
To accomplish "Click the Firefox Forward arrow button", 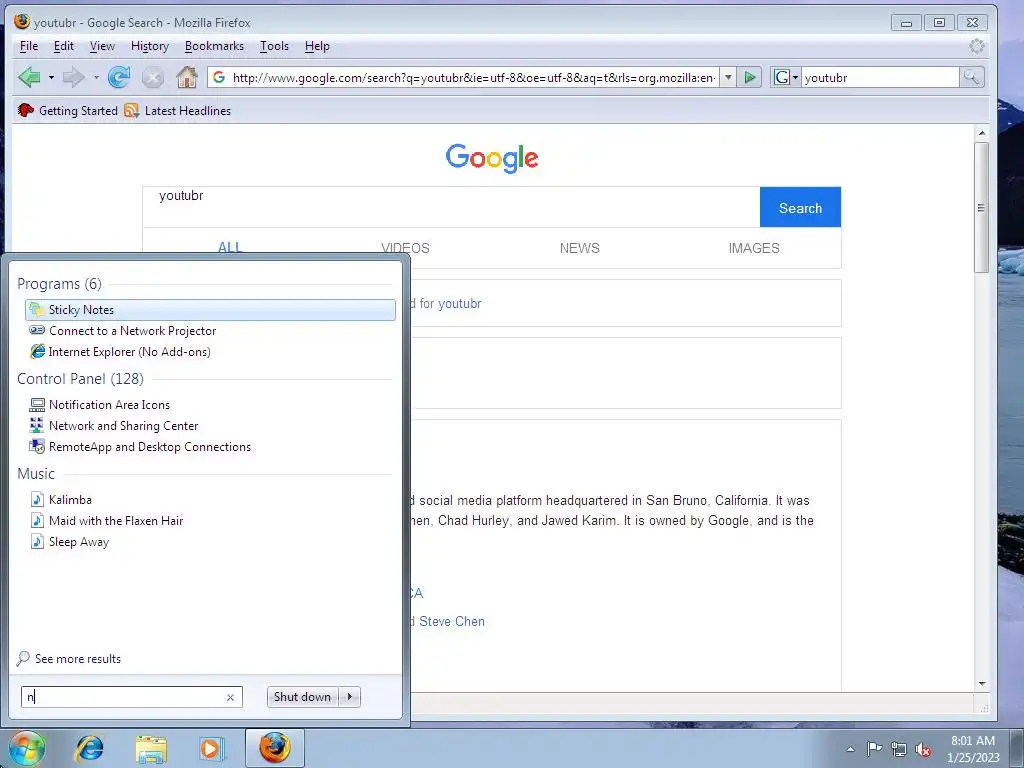I will [73, 78].
